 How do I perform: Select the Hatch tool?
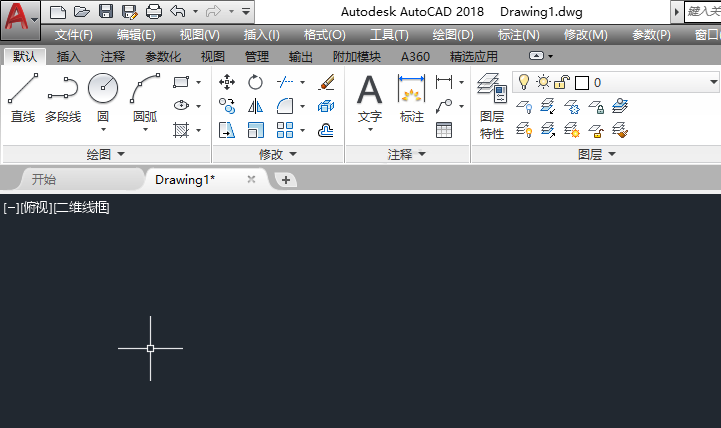(181, 130)
